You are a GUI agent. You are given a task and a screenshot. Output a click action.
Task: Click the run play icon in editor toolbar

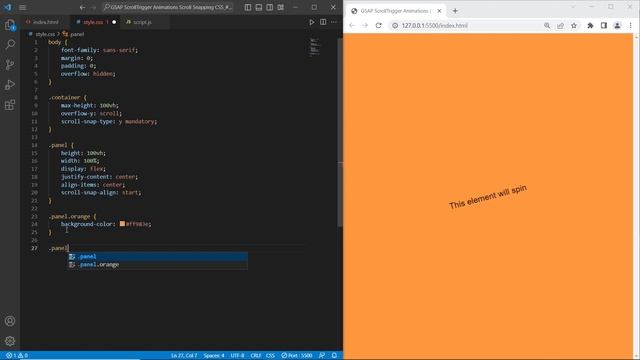[312, 22]
